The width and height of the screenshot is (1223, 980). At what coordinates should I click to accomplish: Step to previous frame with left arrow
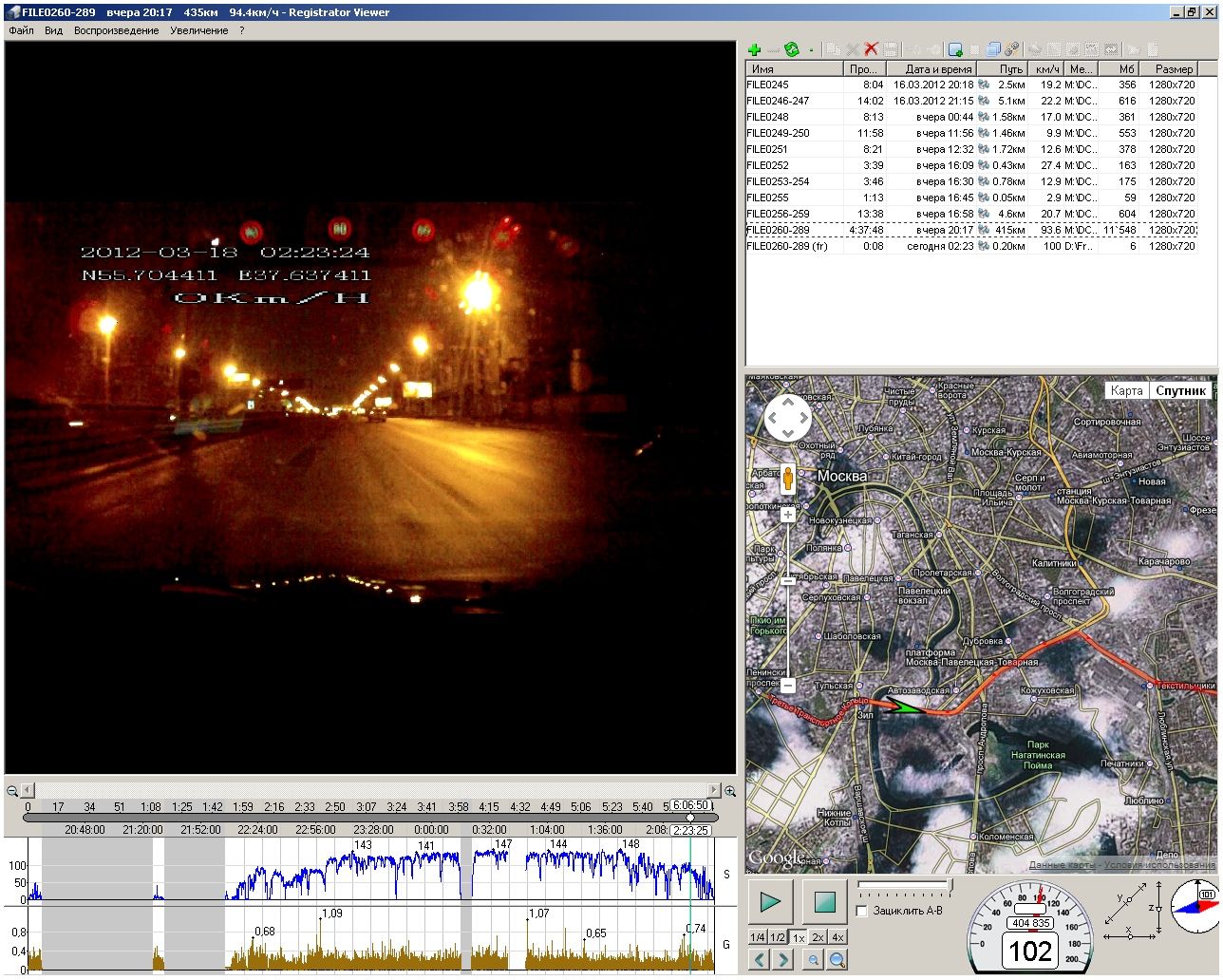(x=760, y=960)
